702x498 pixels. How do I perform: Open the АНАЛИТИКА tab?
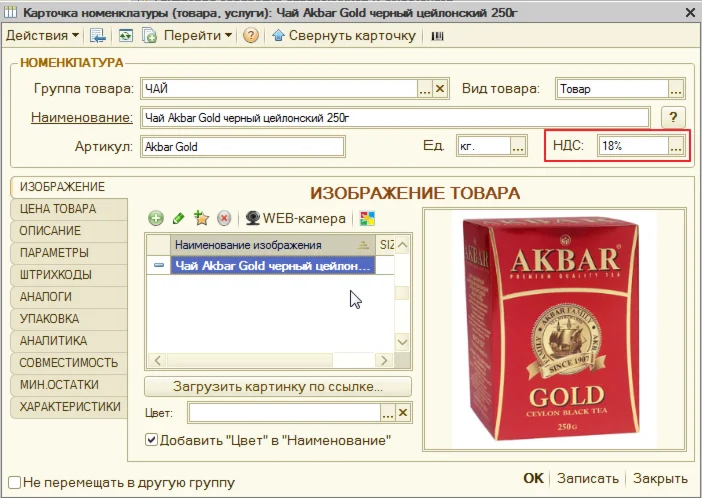pyautogui.click(x=68, y=341)
